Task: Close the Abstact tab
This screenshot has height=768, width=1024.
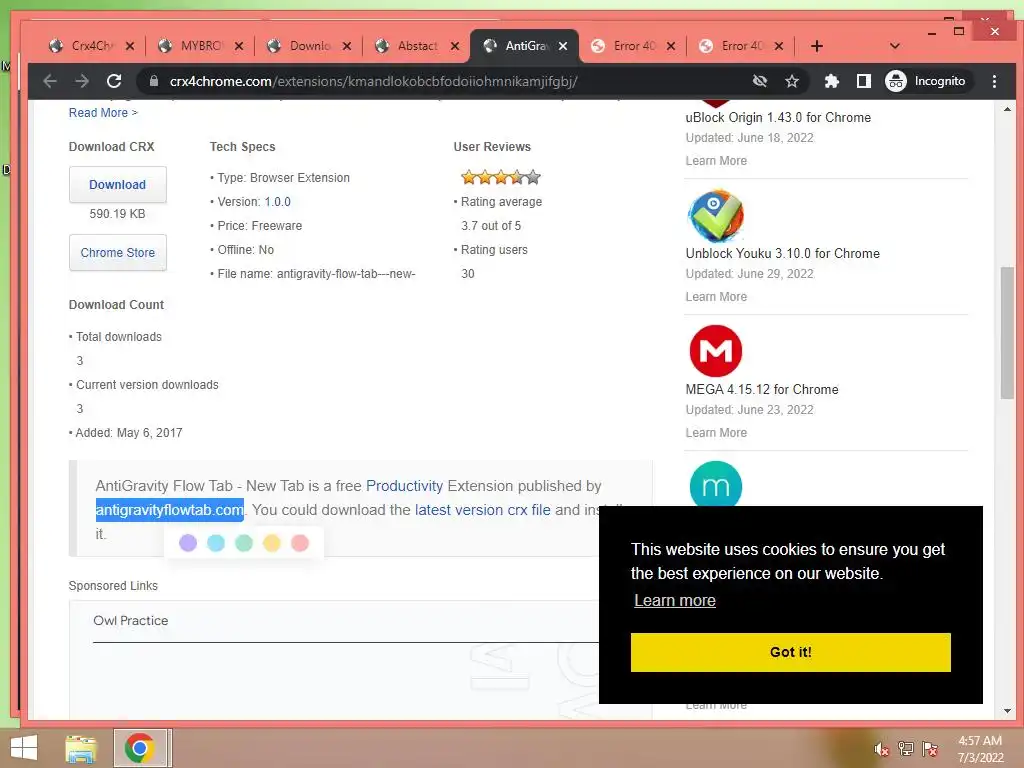Action: click(x=455, y=46)
